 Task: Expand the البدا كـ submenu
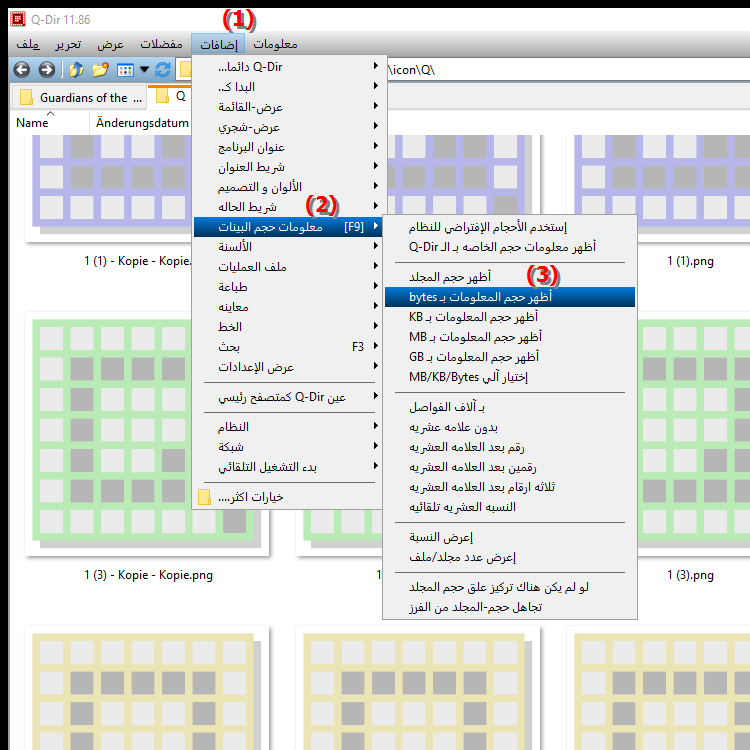(287, 87)
